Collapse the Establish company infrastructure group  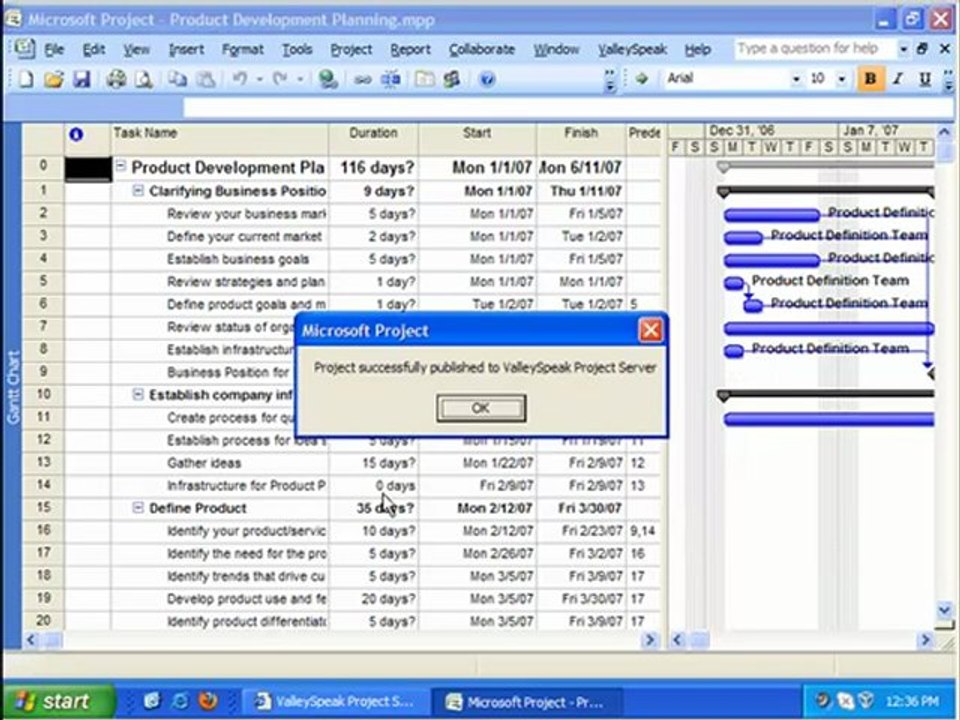pos(138,395)
